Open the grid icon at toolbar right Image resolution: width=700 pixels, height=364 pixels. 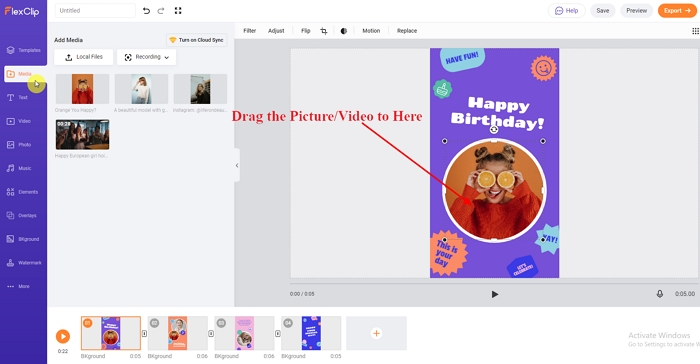(695, 31)
